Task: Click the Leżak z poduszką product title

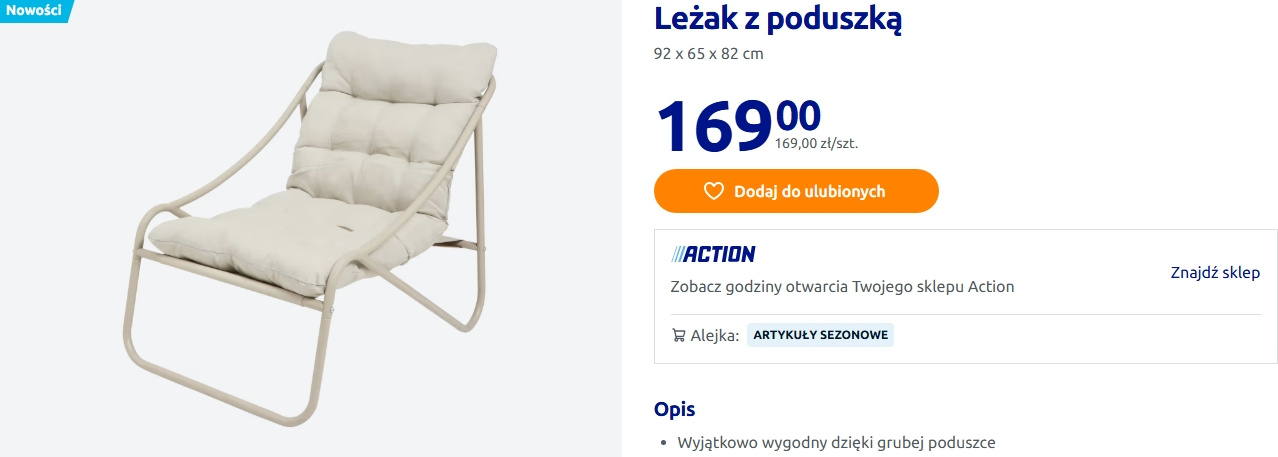Action: (x=778, y=18)
